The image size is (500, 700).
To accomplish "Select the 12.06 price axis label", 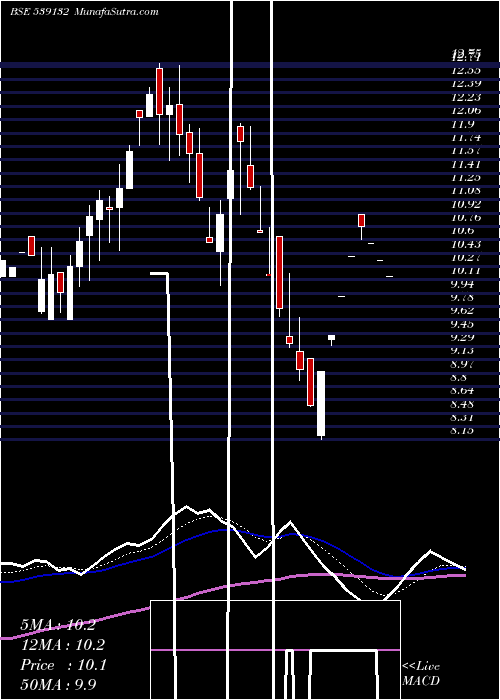I will pyautogui.click(x=466, y=110).
